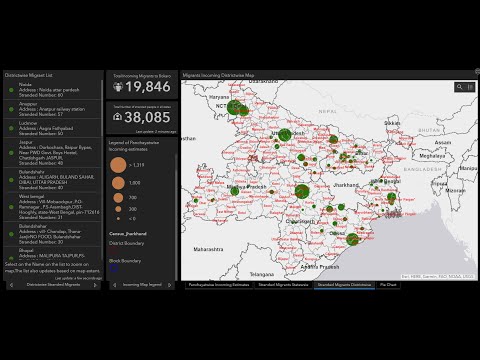Click the Meghalaya label on map
The image size is (480, 360).
tap(432, 156)
